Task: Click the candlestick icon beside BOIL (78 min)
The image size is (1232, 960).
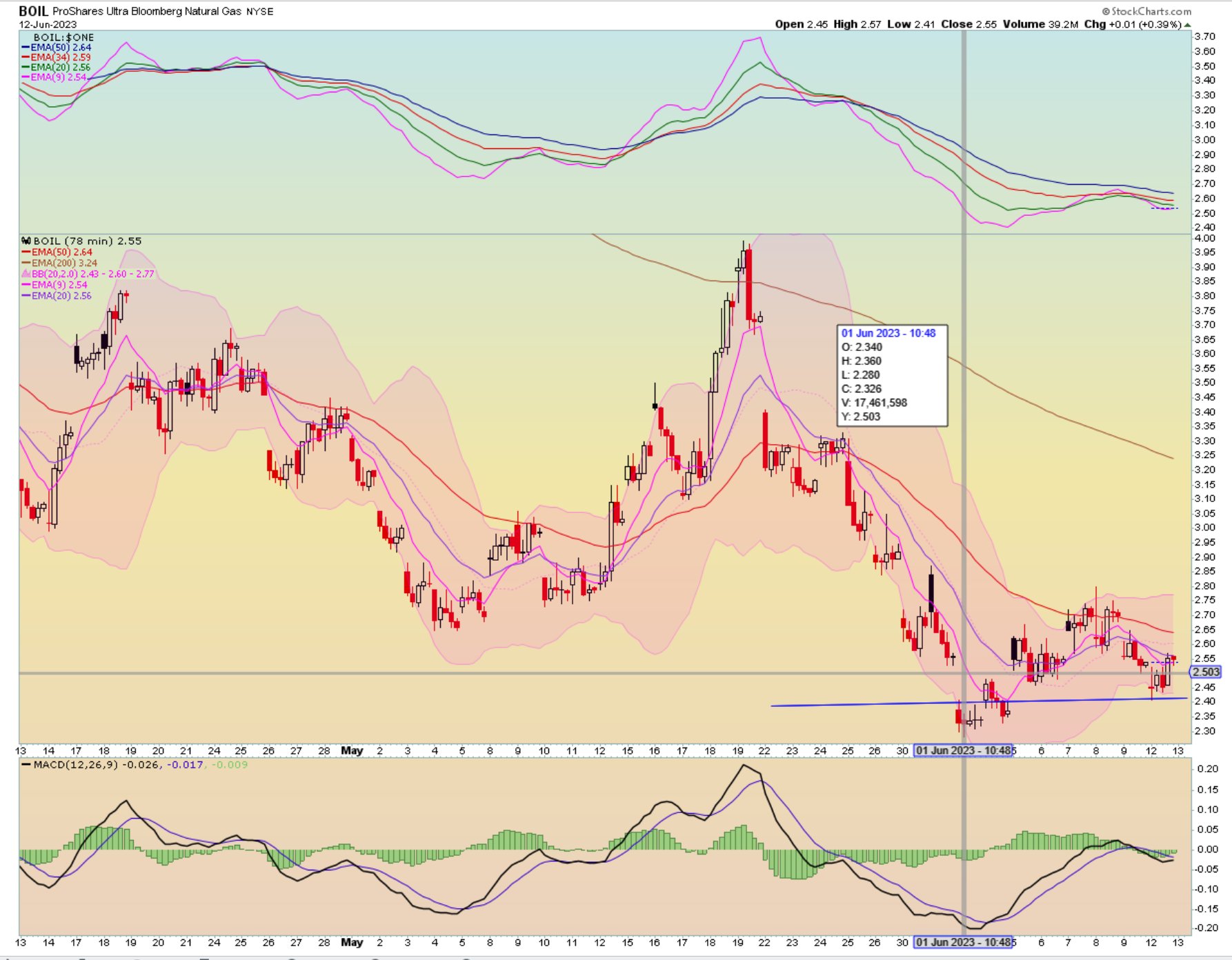Action: coord(26,241)
